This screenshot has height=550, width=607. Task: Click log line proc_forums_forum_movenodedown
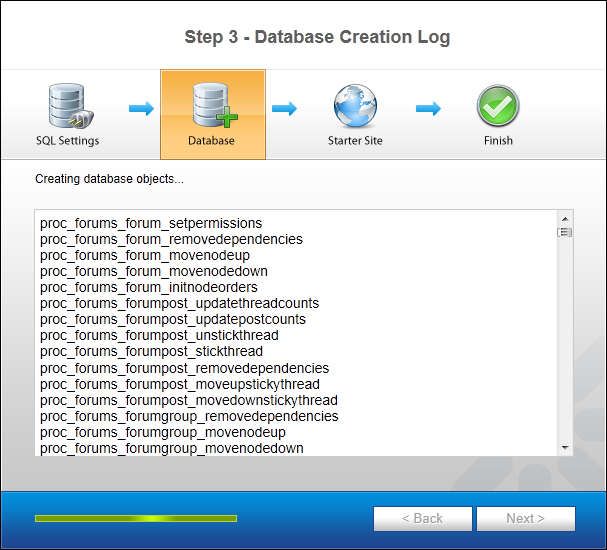tap(154, 271)
